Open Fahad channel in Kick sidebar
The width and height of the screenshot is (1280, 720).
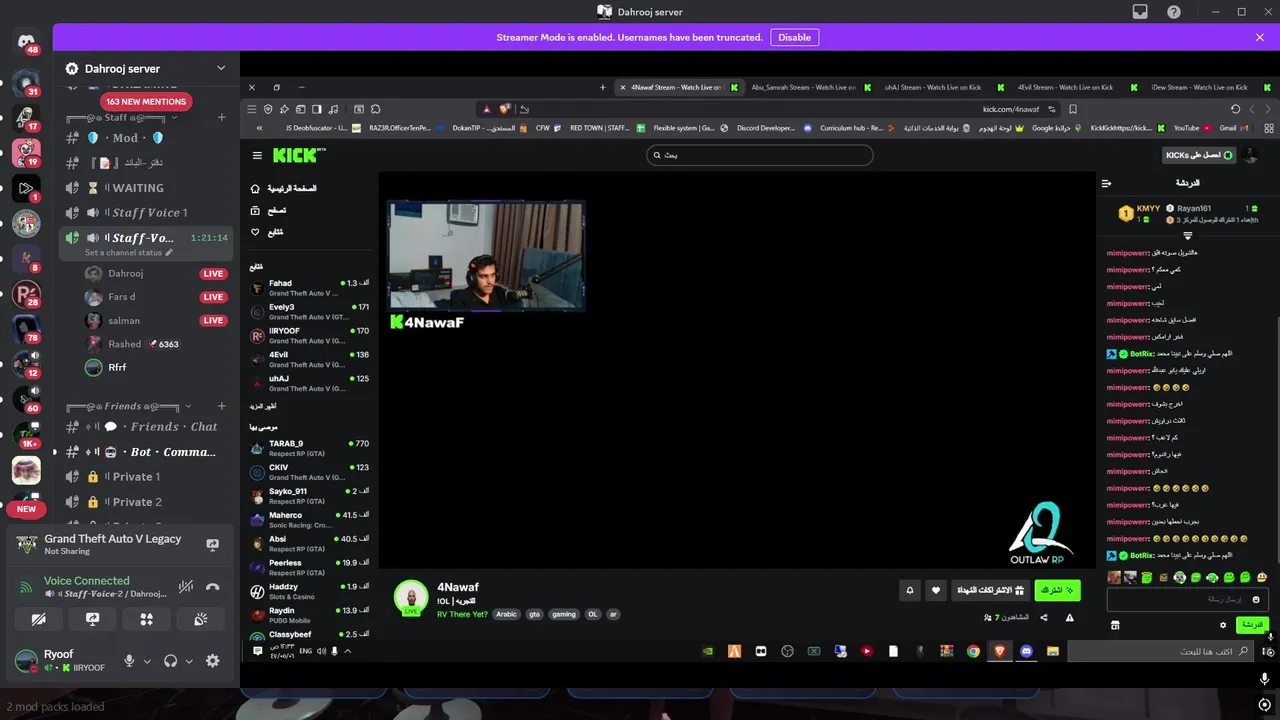(x=310, y=288)
